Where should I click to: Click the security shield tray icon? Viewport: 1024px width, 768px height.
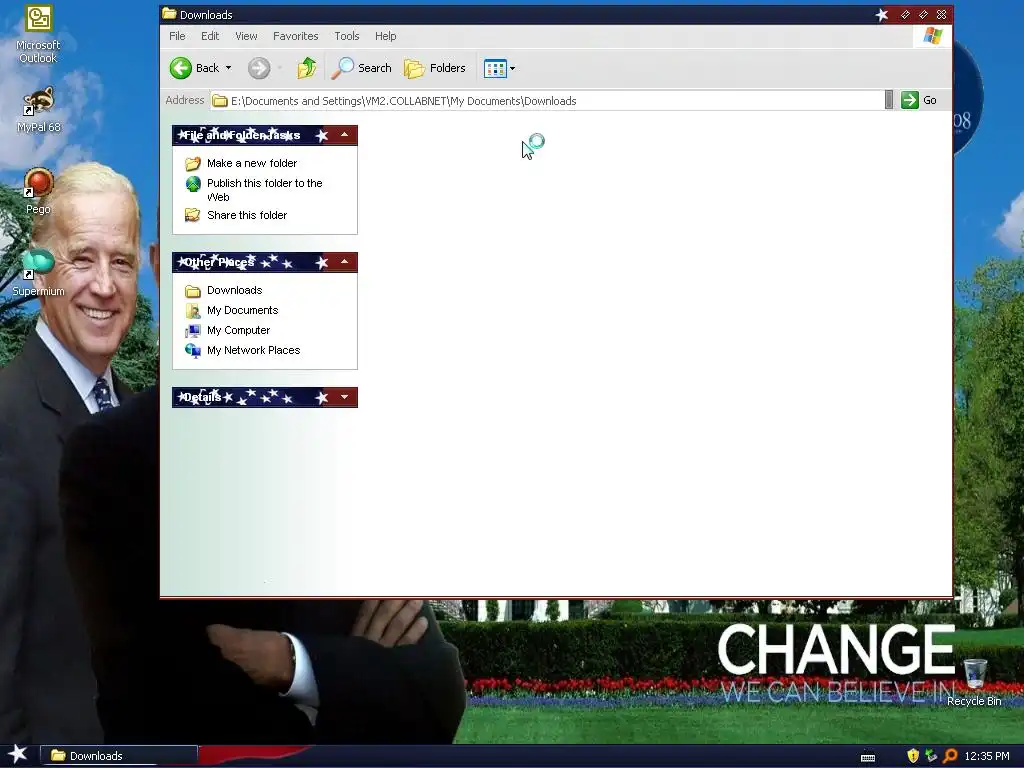(x=913, y=756)
